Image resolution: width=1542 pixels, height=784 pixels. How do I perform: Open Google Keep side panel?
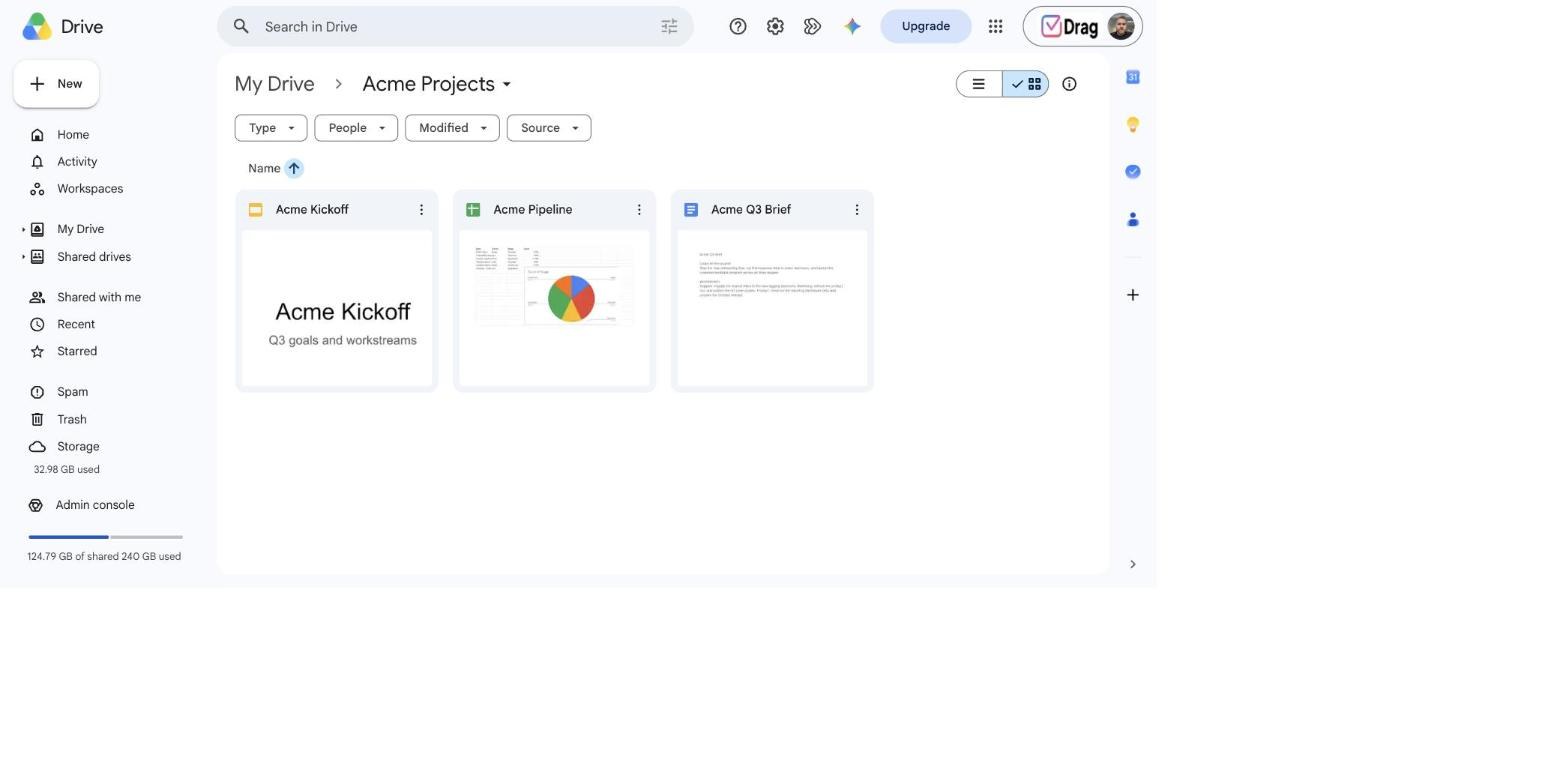1133,124
